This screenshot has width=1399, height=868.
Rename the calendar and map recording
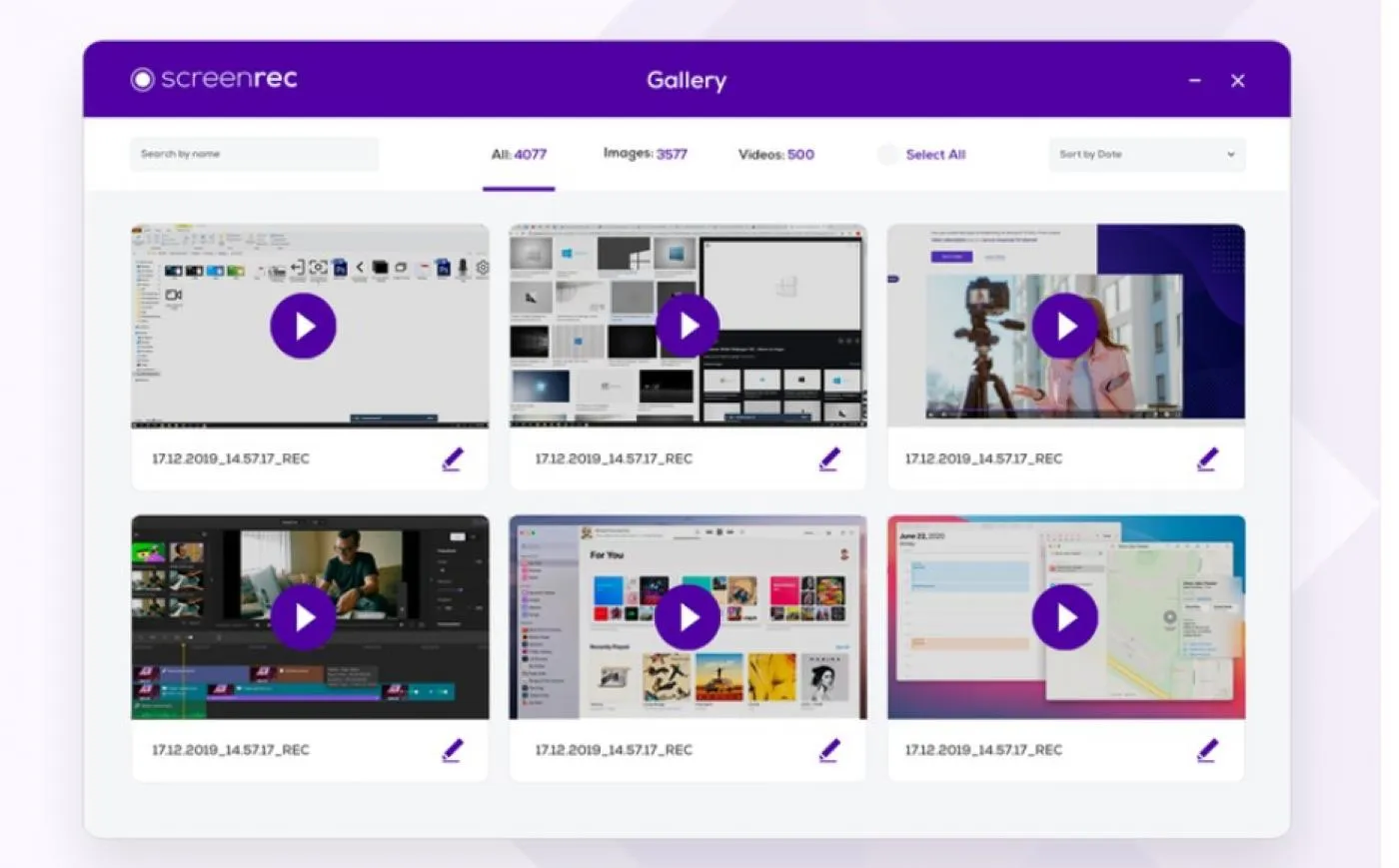click(x=1207, y=750)
